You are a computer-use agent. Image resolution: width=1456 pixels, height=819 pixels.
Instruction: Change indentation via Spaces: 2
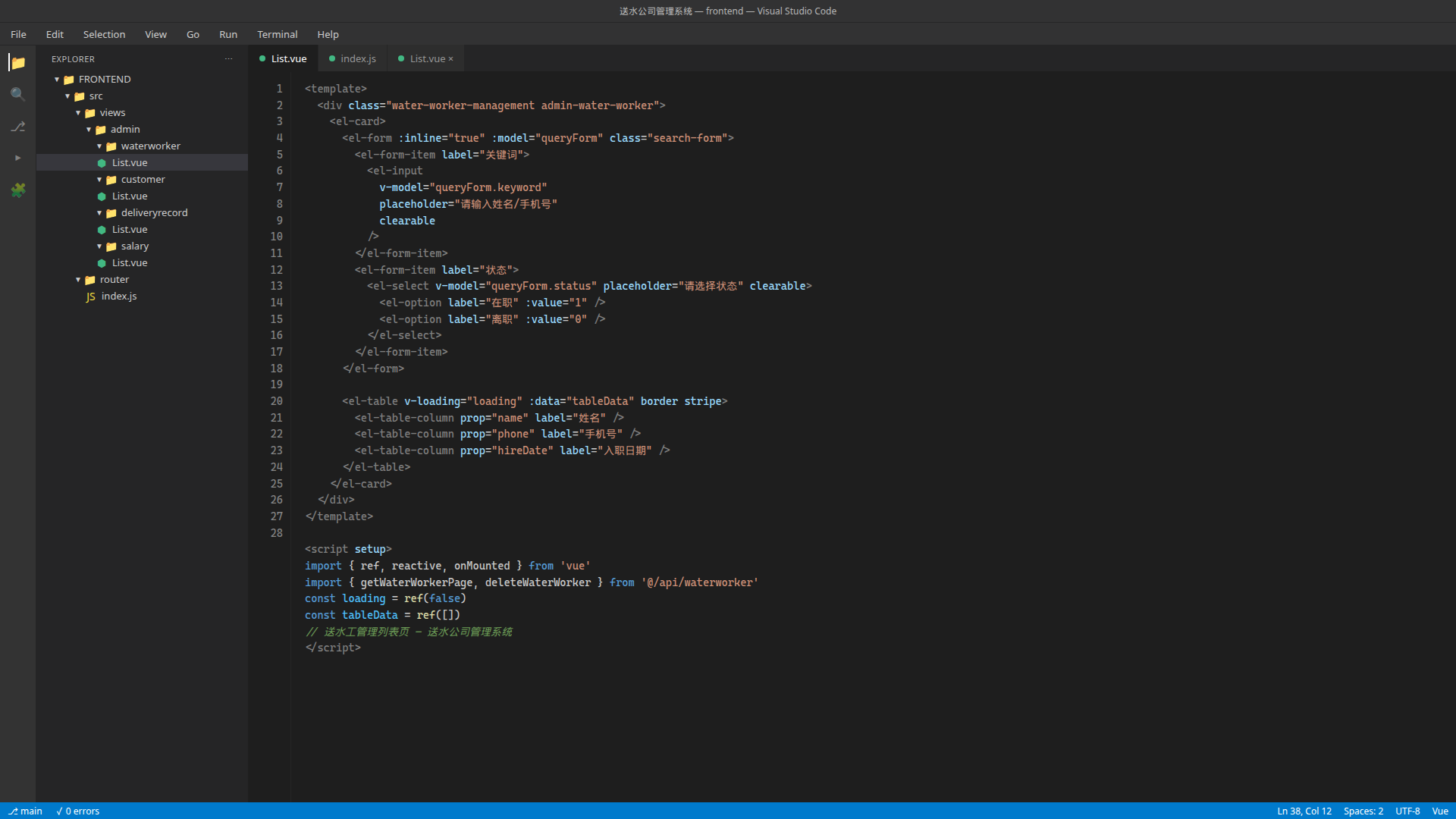click(1363, 811)
